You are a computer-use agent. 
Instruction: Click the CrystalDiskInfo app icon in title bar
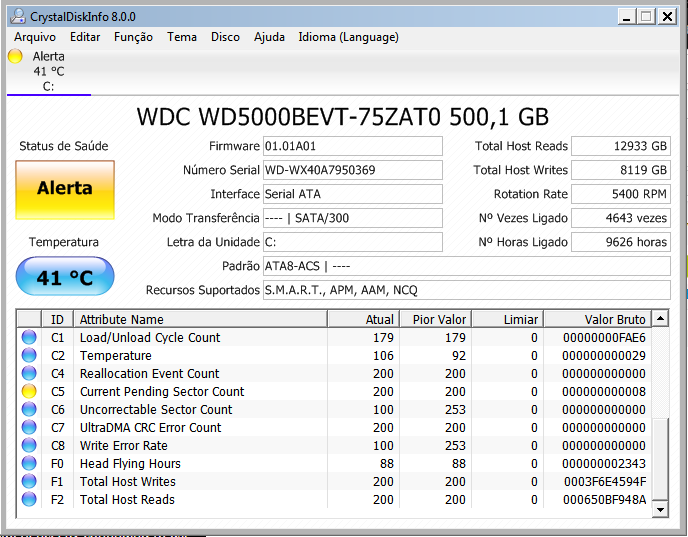tap(14, 16)
